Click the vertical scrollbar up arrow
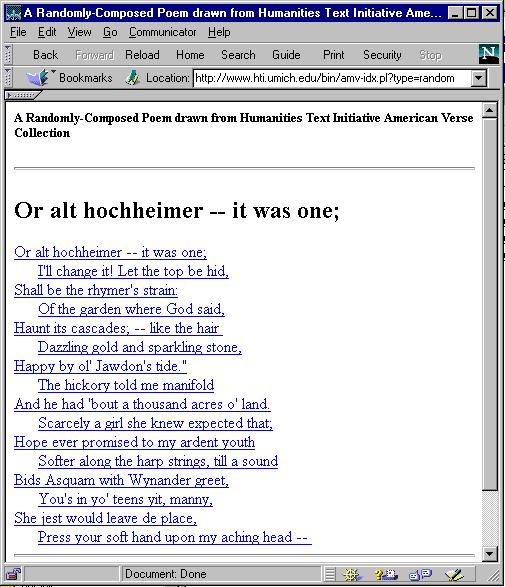 tap(490, 110)
